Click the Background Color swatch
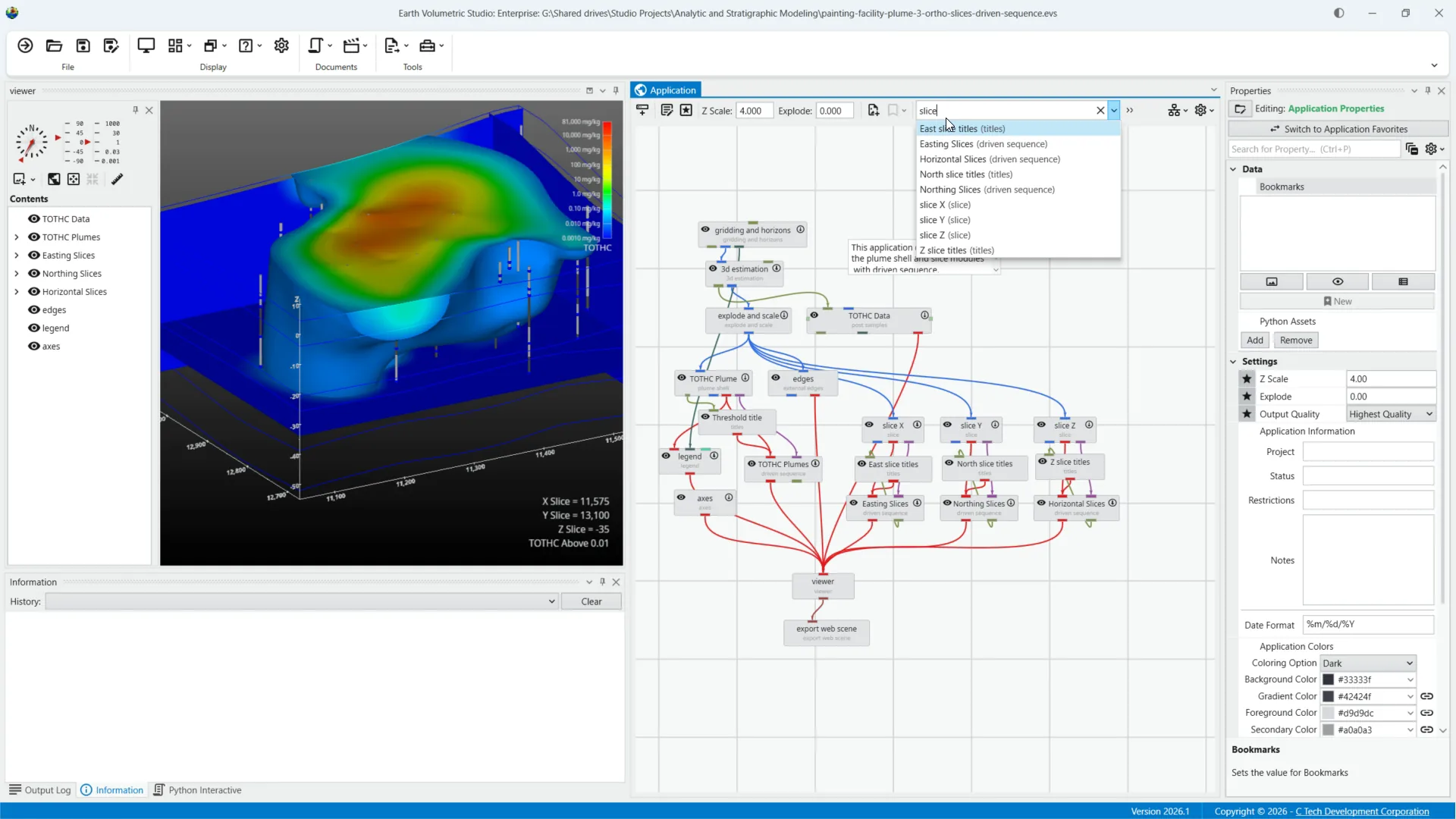 (1329, 679)
